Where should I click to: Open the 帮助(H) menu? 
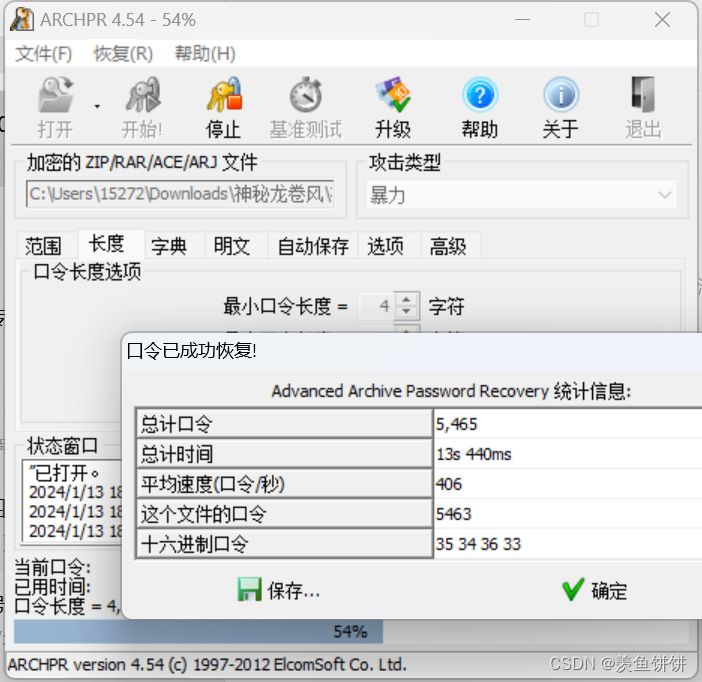tap(205, 54)
